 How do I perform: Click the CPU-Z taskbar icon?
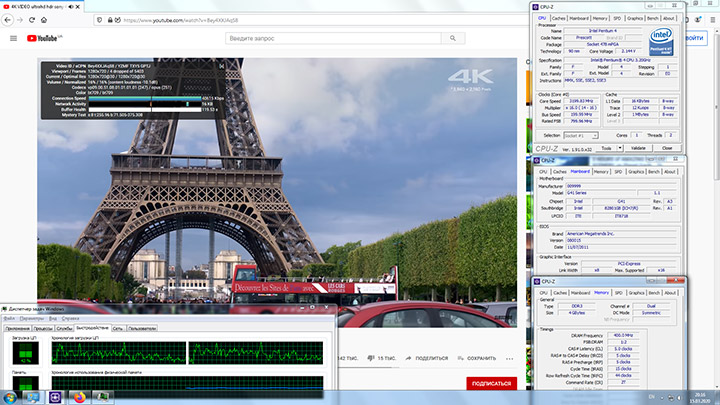click(55, 397)
